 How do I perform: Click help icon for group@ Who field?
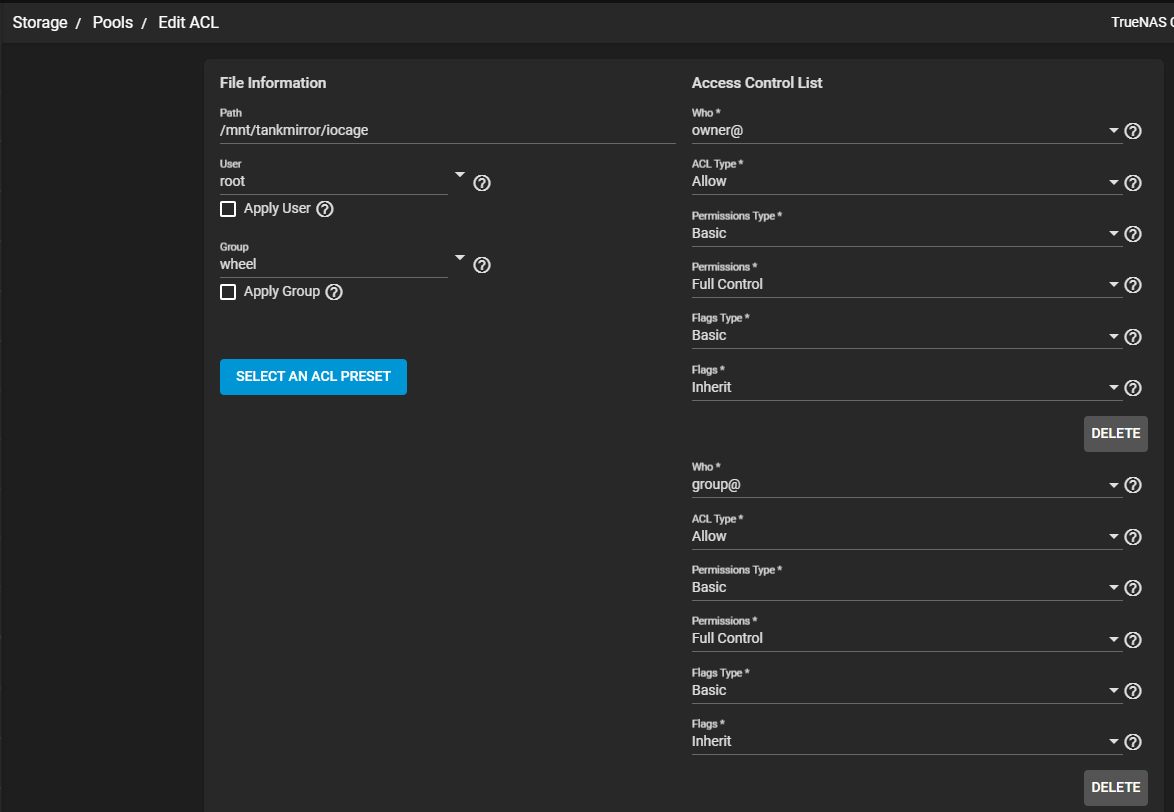(x=1133, y=485)
